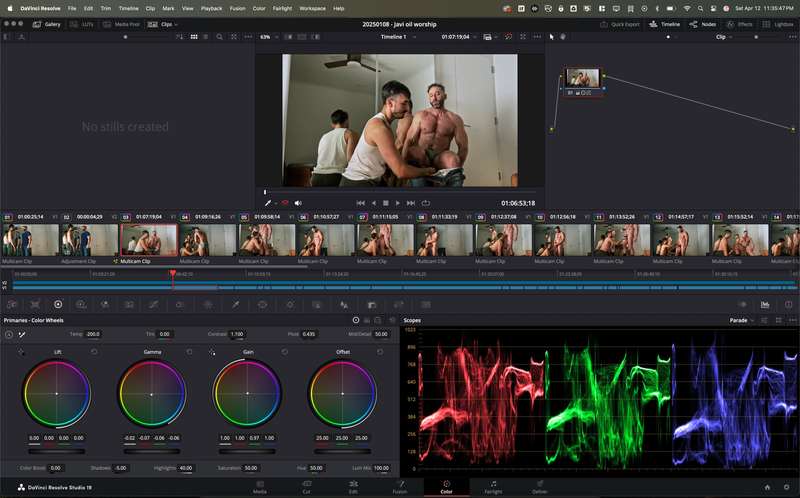
Task: Open the Motion Effects palette
Action: [129, 305]
